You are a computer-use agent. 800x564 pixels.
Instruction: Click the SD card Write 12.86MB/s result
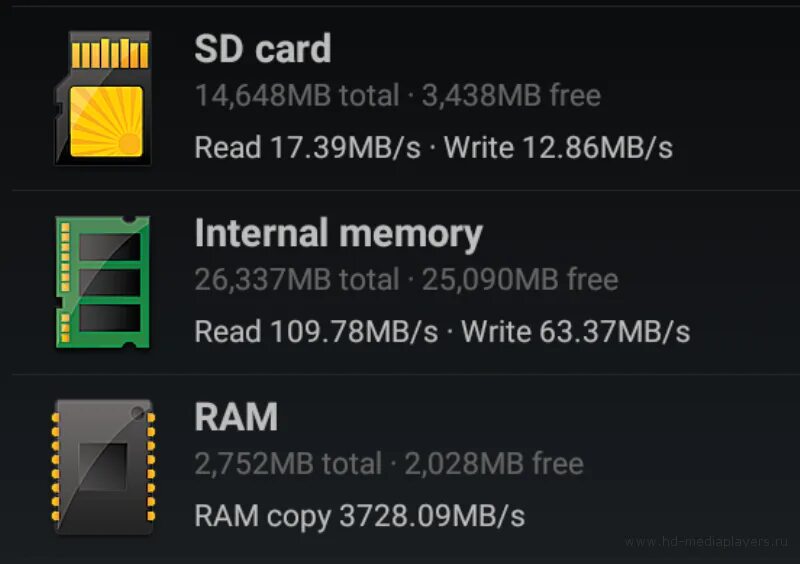[x=558, y=148]
